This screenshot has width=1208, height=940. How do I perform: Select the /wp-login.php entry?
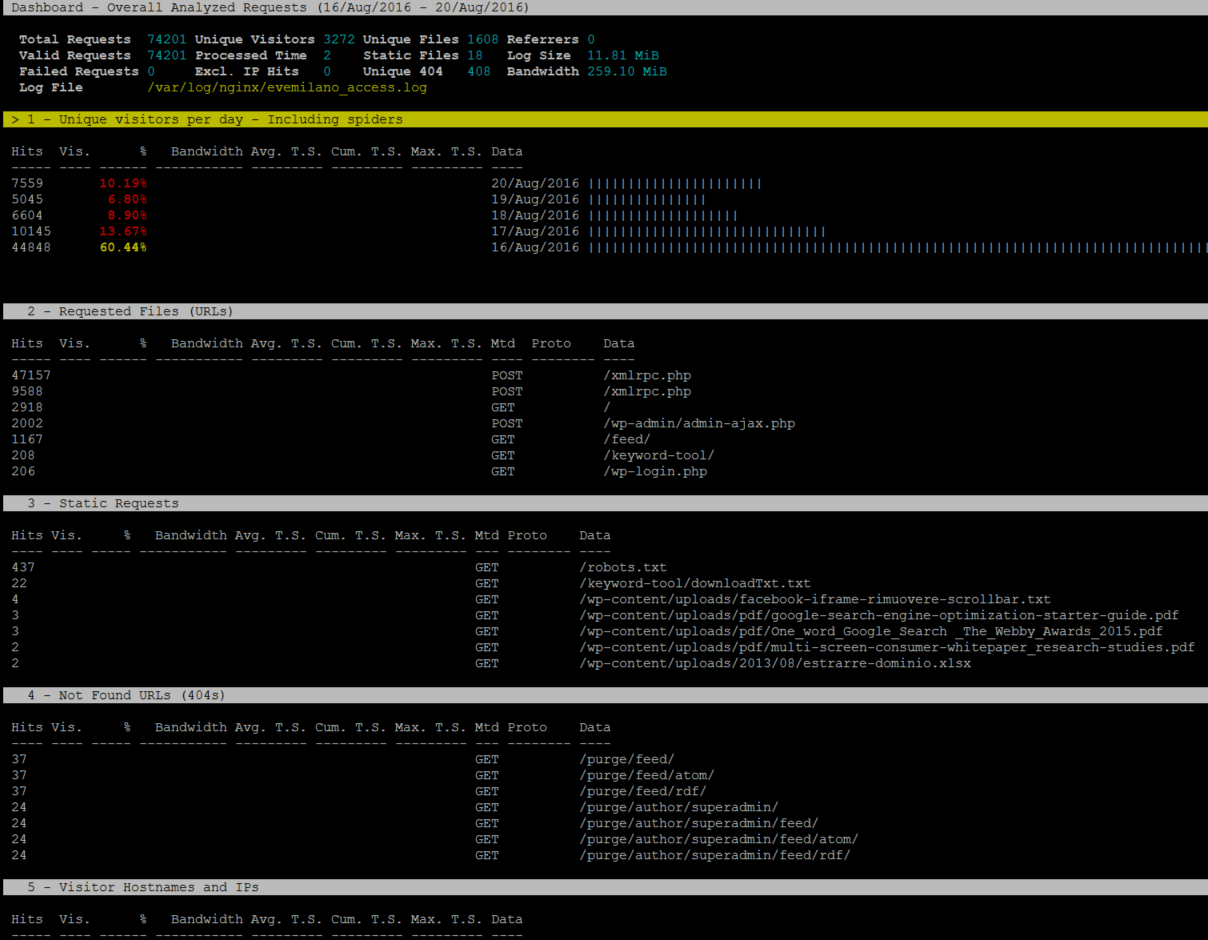point(655,472)
